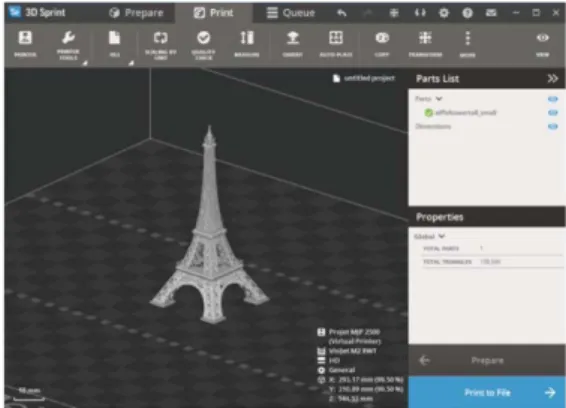Select the Scaling by Grid tool
Viewport: 566px width, 408px height.
[x=161, y=44]
